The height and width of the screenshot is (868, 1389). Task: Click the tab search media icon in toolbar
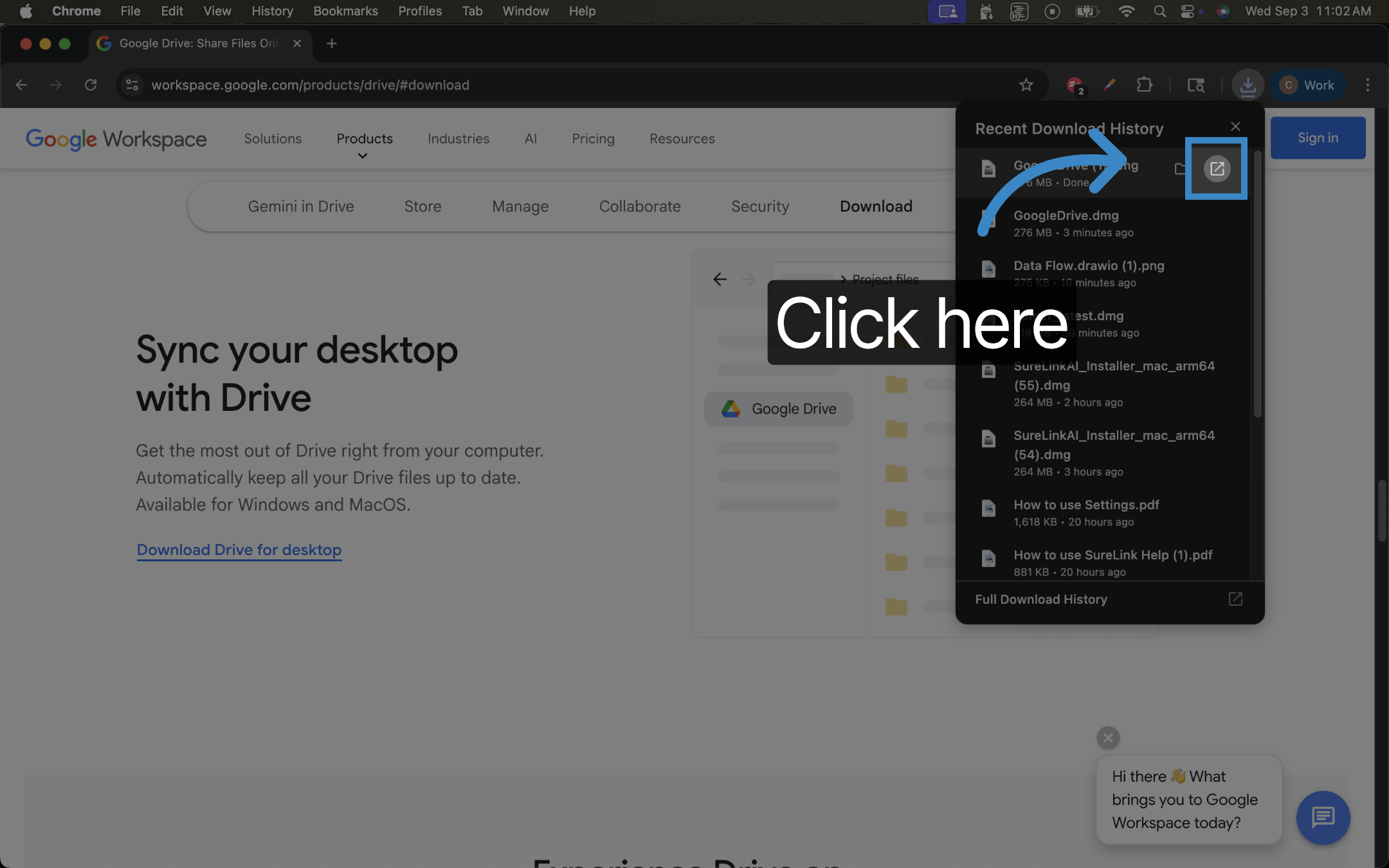(x=1195, y=85)
